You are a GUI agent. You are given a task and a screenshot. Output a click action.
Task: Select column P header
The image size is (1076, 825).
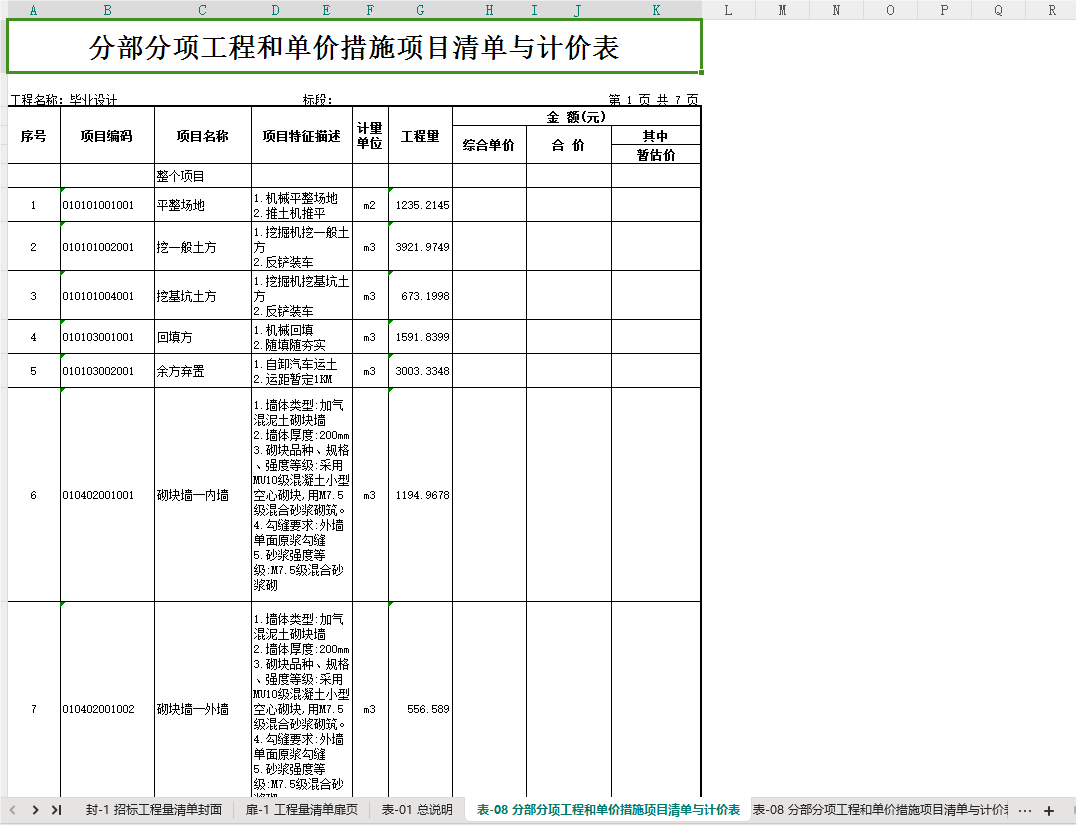tap(944, 10)
